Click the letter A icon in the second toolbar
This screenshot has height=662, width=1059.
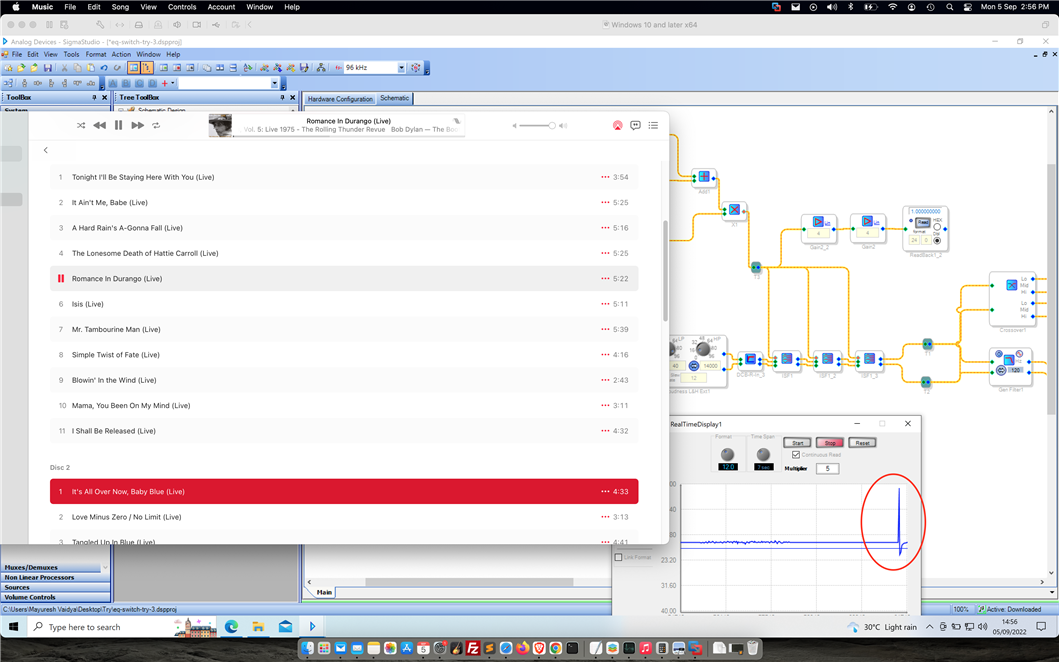tap(112, 83)
